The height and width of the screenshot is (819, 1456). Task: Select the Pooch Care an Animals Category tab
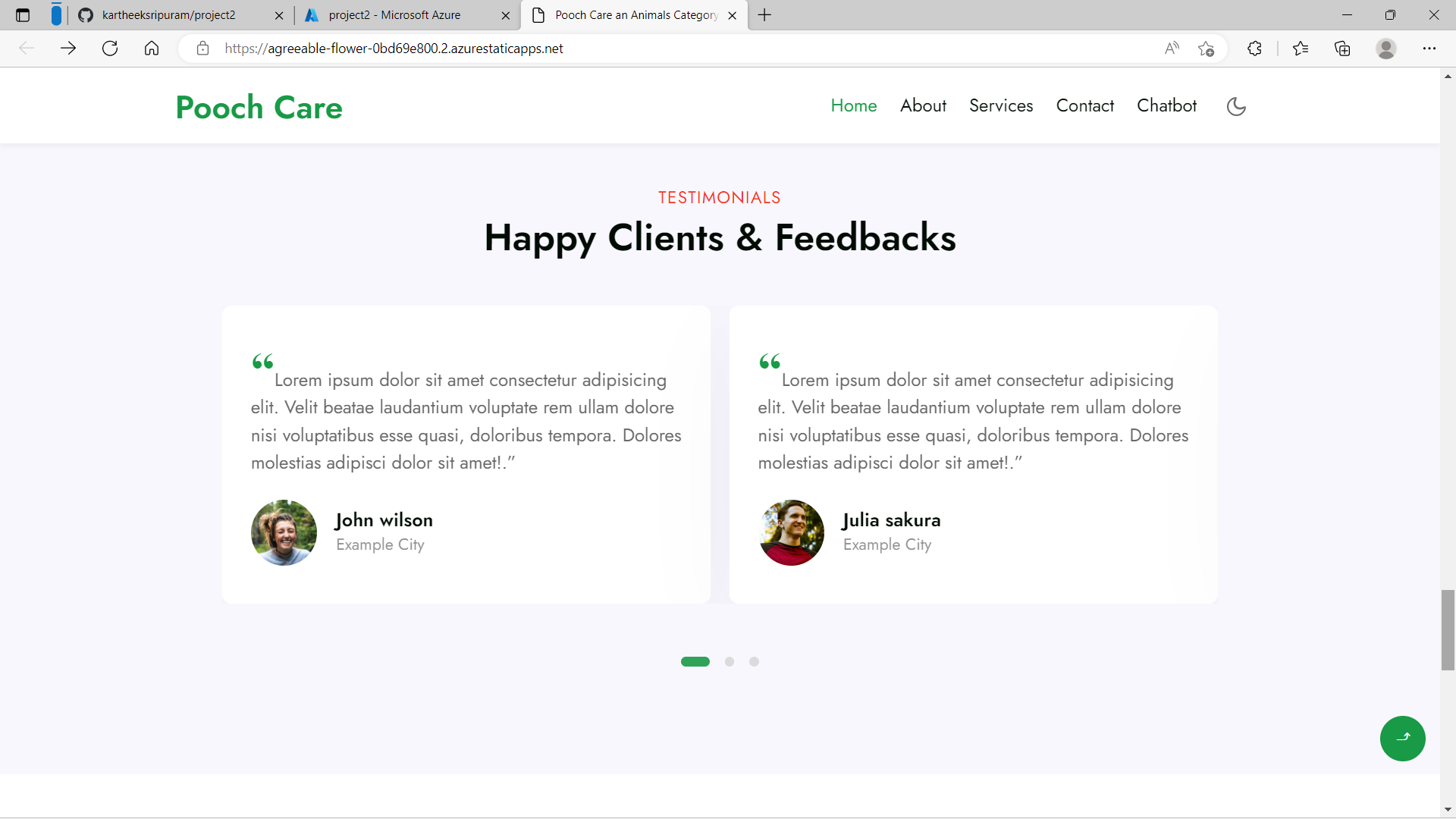tap(635, 15)
